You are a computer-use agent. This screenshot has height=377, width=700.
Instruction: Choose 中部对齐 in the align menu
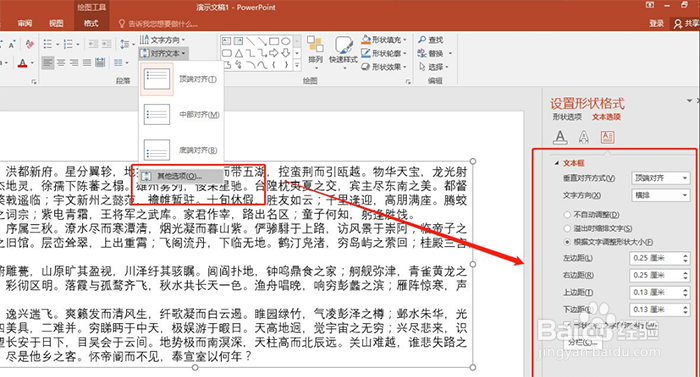coord(181,114)
